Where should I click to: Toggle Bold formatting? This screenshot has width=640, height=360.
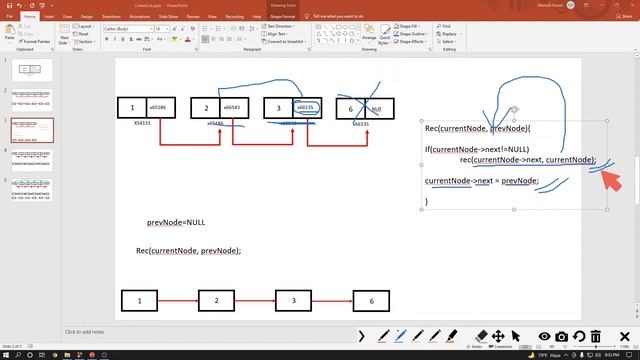point(107,39)
